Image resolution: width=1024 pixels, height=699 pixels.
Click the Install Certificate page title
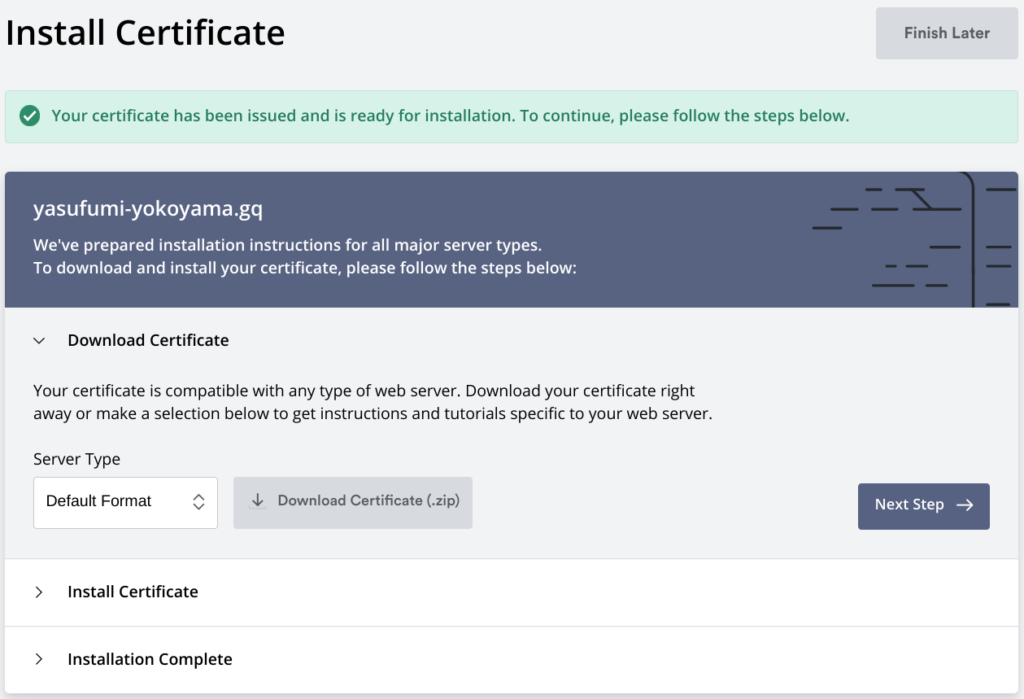145,33
